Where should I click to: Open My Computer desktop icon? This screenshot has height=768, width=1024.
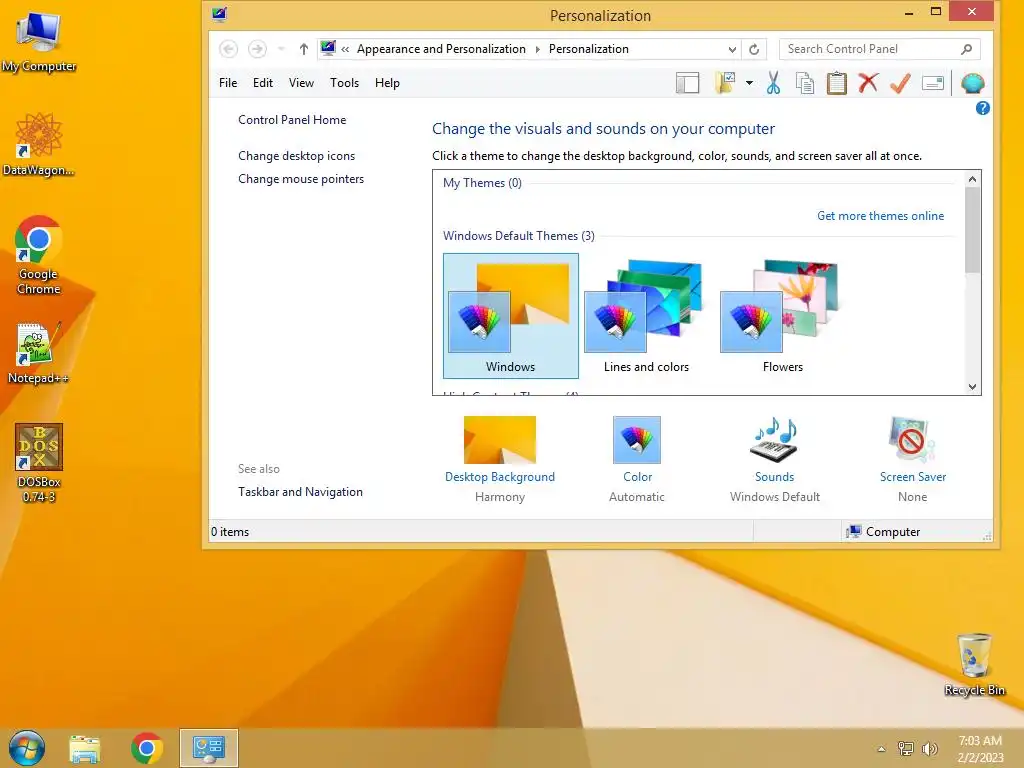point(39,42)
